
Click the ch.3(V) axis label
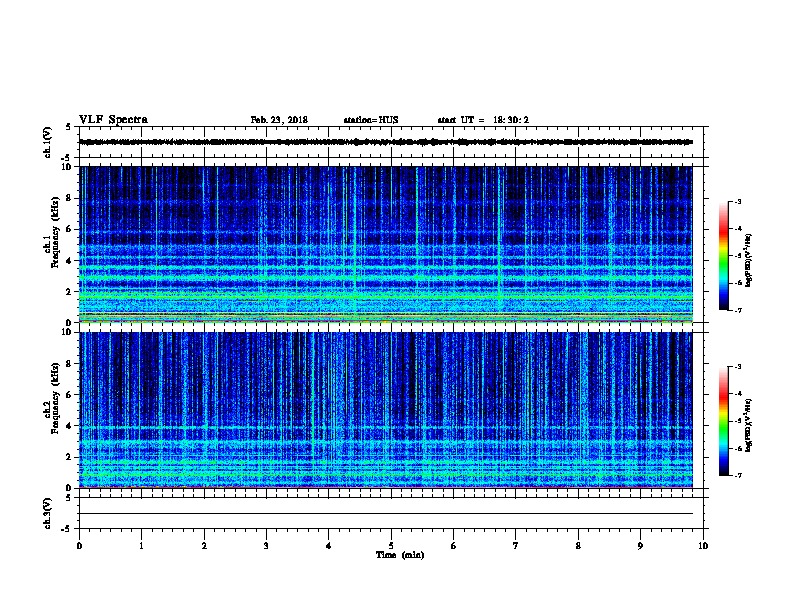pos(48,513)
